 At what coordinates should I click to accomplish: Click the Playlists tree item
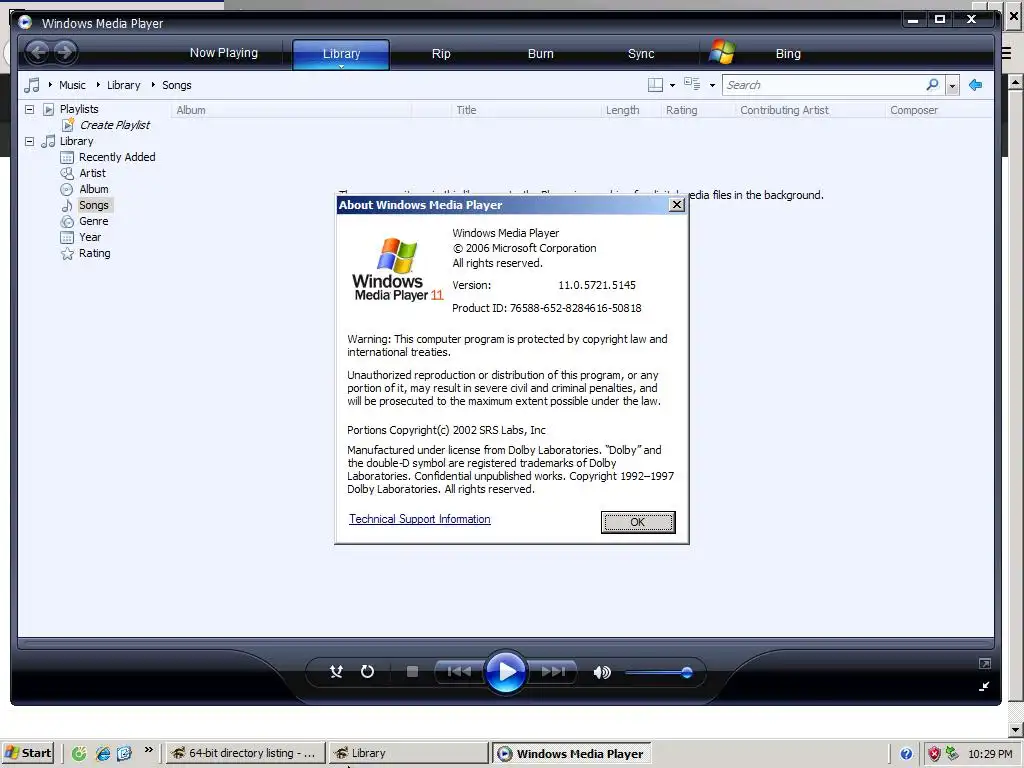tap(78, 109)
